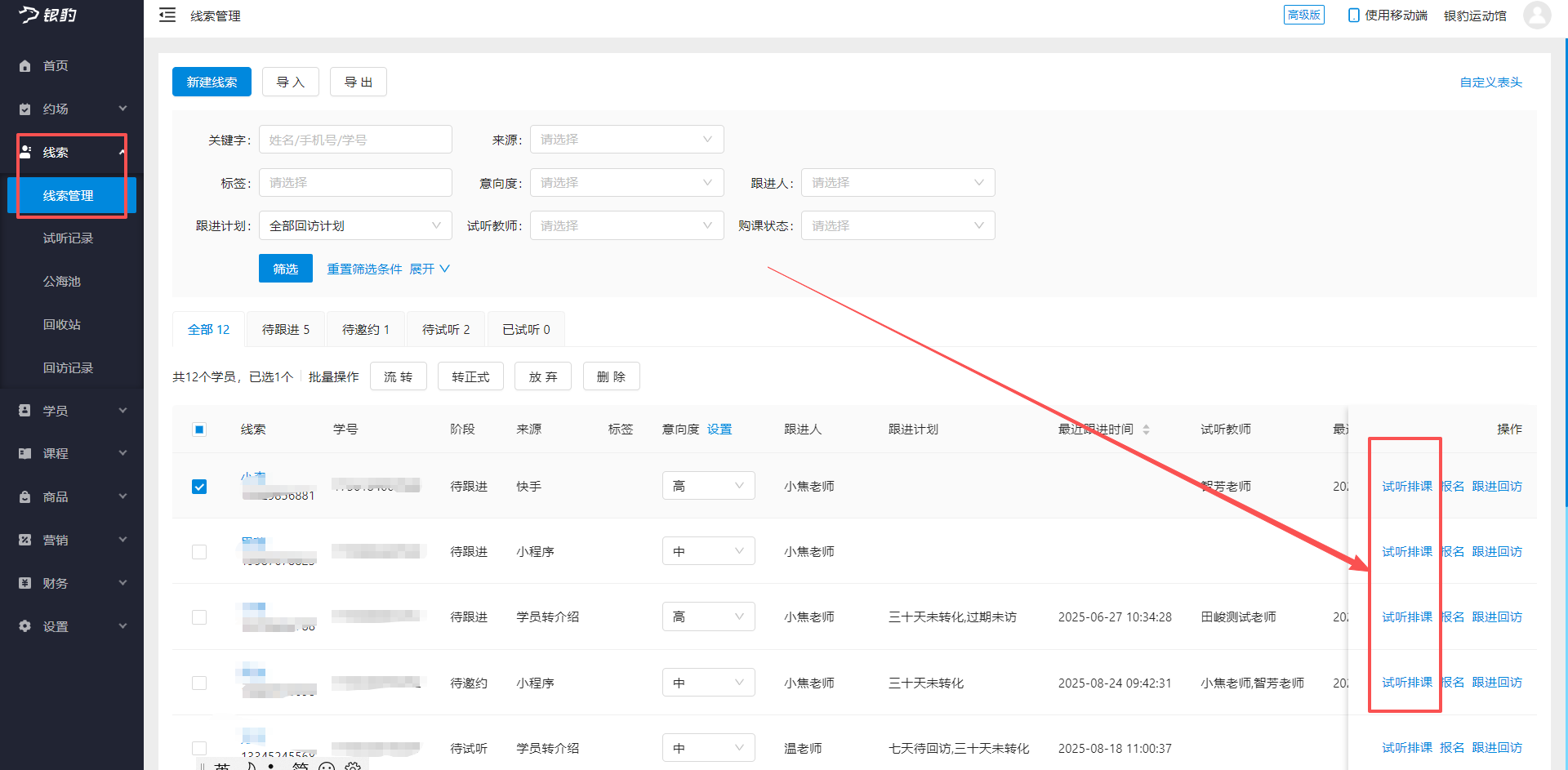Click the 新建线索 button

tap(212, 82)
